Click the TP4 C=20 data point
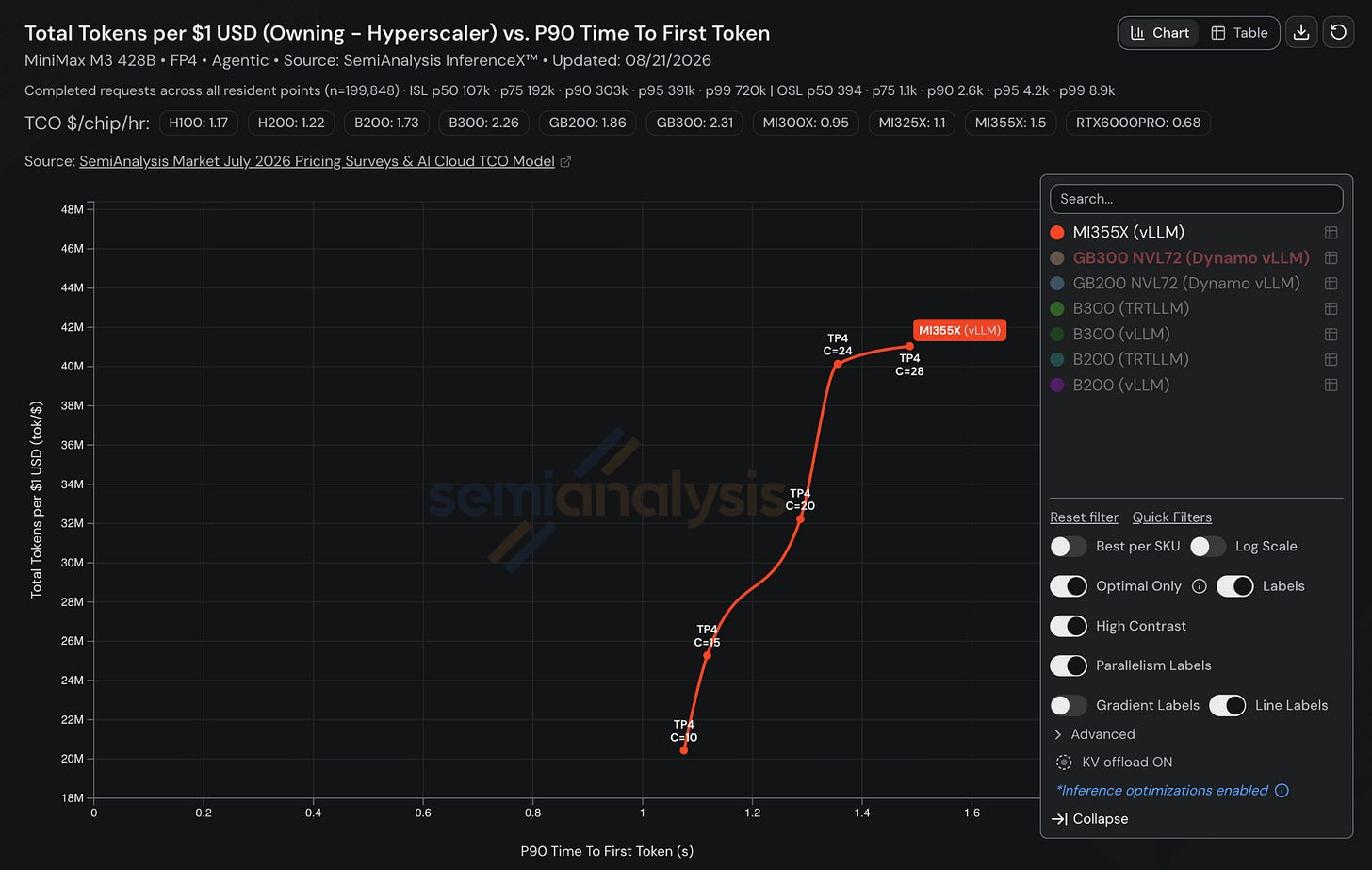Image resolution: width=1372 pixels, height=870 pixels. (x=800, y=519)
